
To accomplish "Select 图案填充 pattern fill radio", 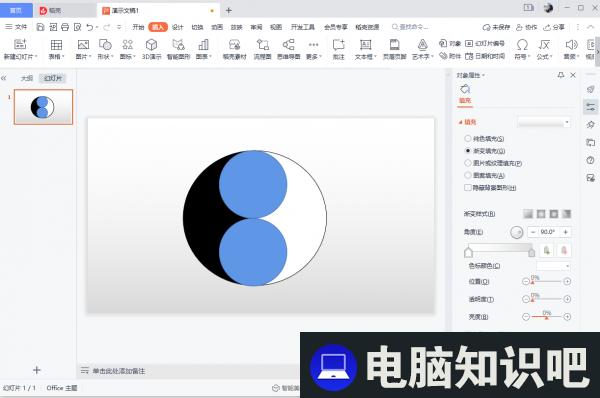I will (x=468, y=175).
